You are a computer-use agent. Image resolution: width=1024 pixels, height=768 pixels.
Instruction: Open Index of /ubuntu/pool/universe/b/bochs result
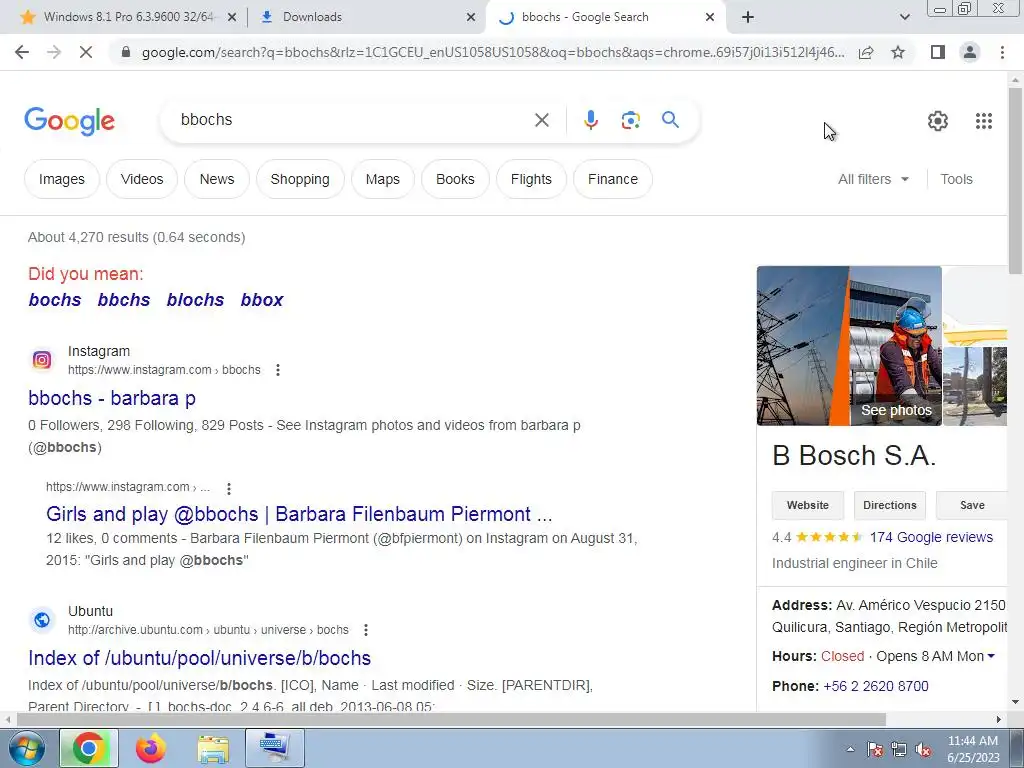(199, 658)
